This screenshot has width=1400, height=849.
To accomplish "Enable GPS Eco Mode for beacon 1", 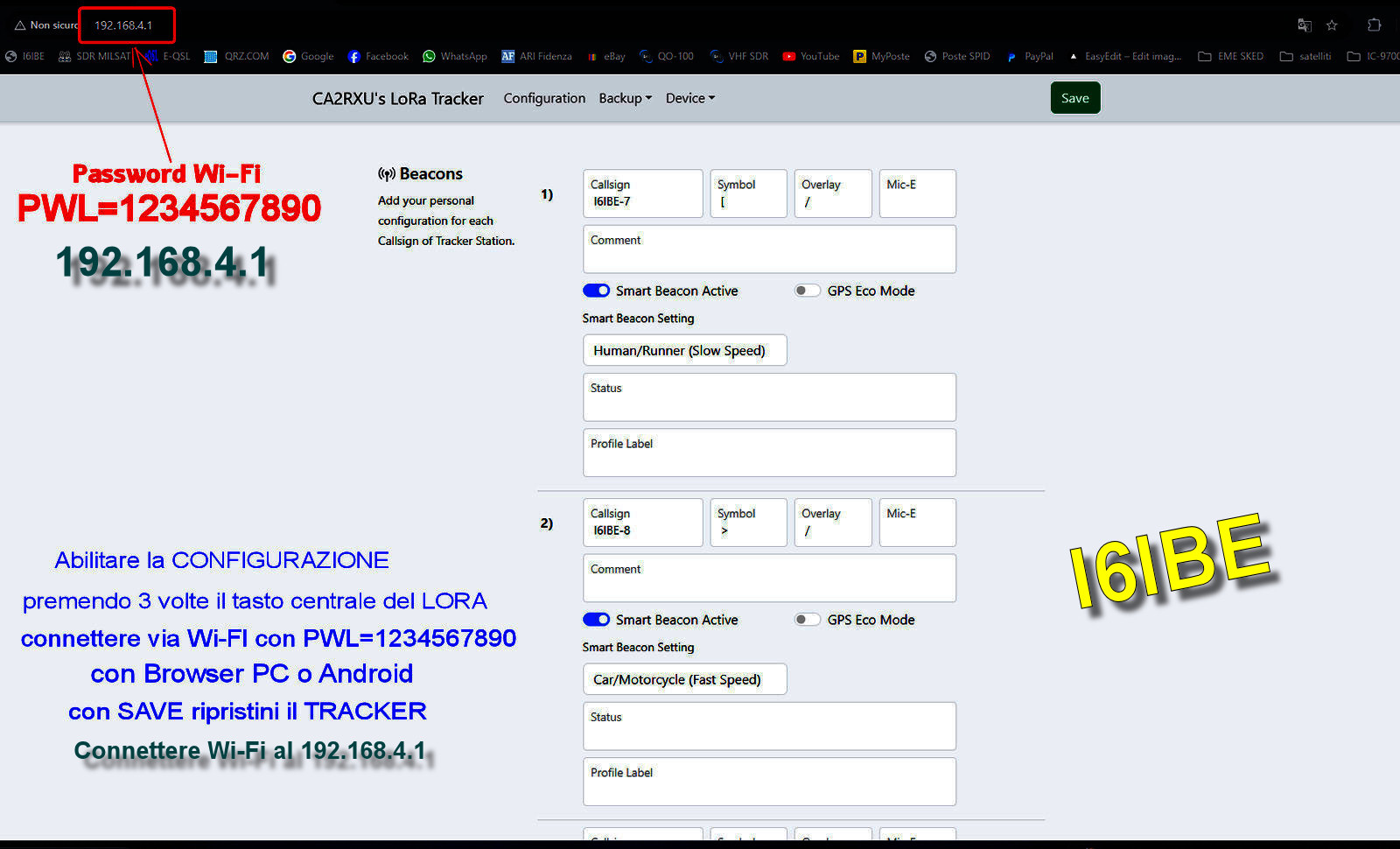I will [x=807, y=291].
